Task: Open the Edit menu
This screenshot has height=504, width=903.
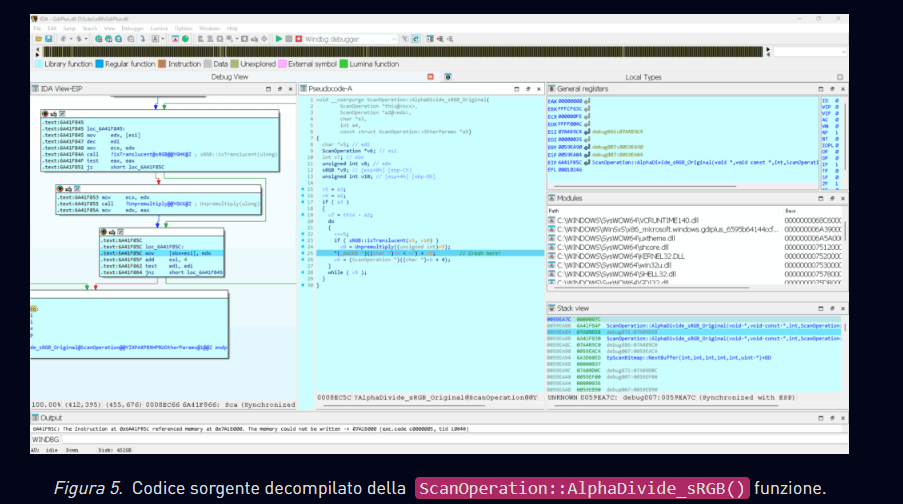Action: [52, 28]
